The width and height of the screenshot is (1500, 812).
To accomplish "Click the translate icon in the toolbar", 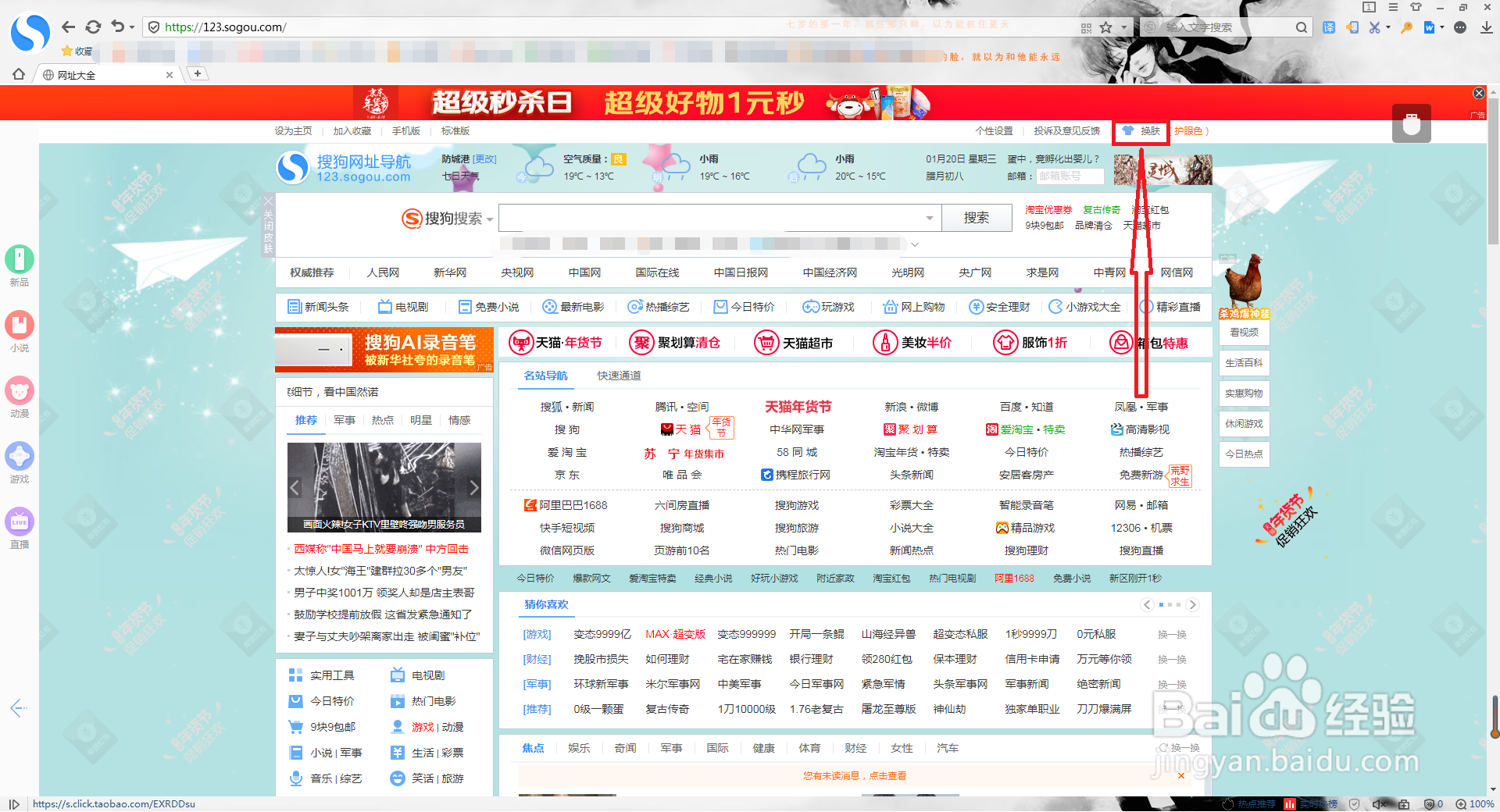I will click(x=1329, y=27).
